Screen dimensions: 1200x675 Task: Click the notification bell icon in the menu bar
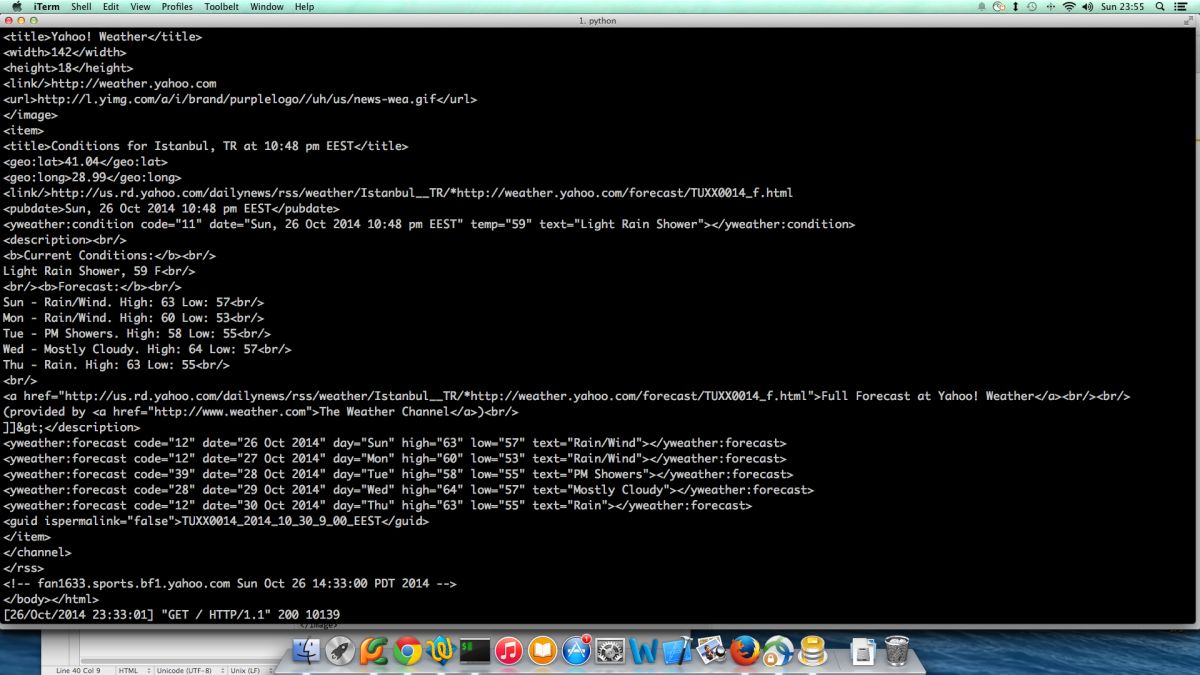click(x=981, y=6)
